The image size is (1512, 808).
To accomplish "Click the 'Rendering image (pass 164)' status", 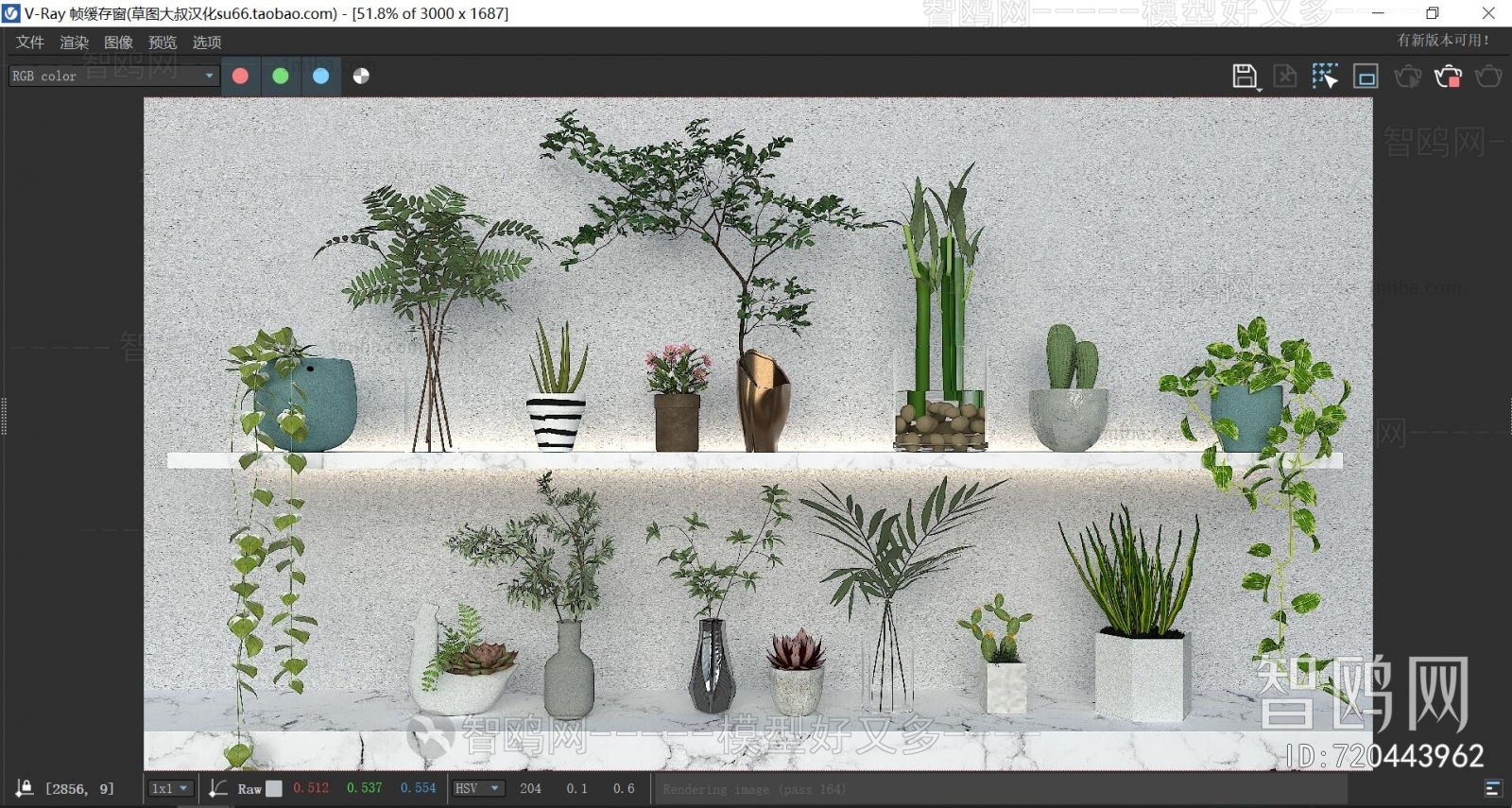I will click(x=754, y=789).
